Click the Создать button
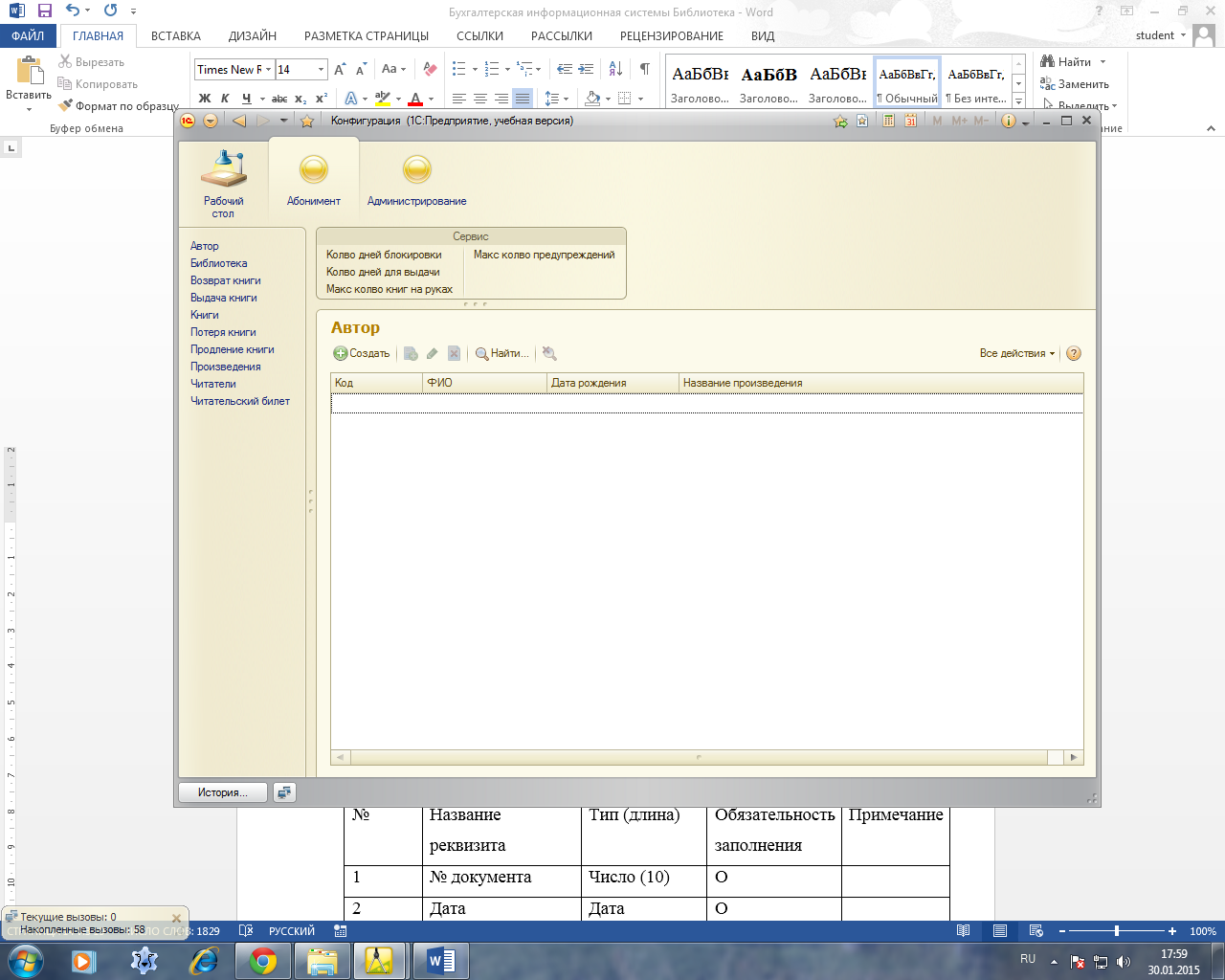1225x980 pixels. (362, 353)
